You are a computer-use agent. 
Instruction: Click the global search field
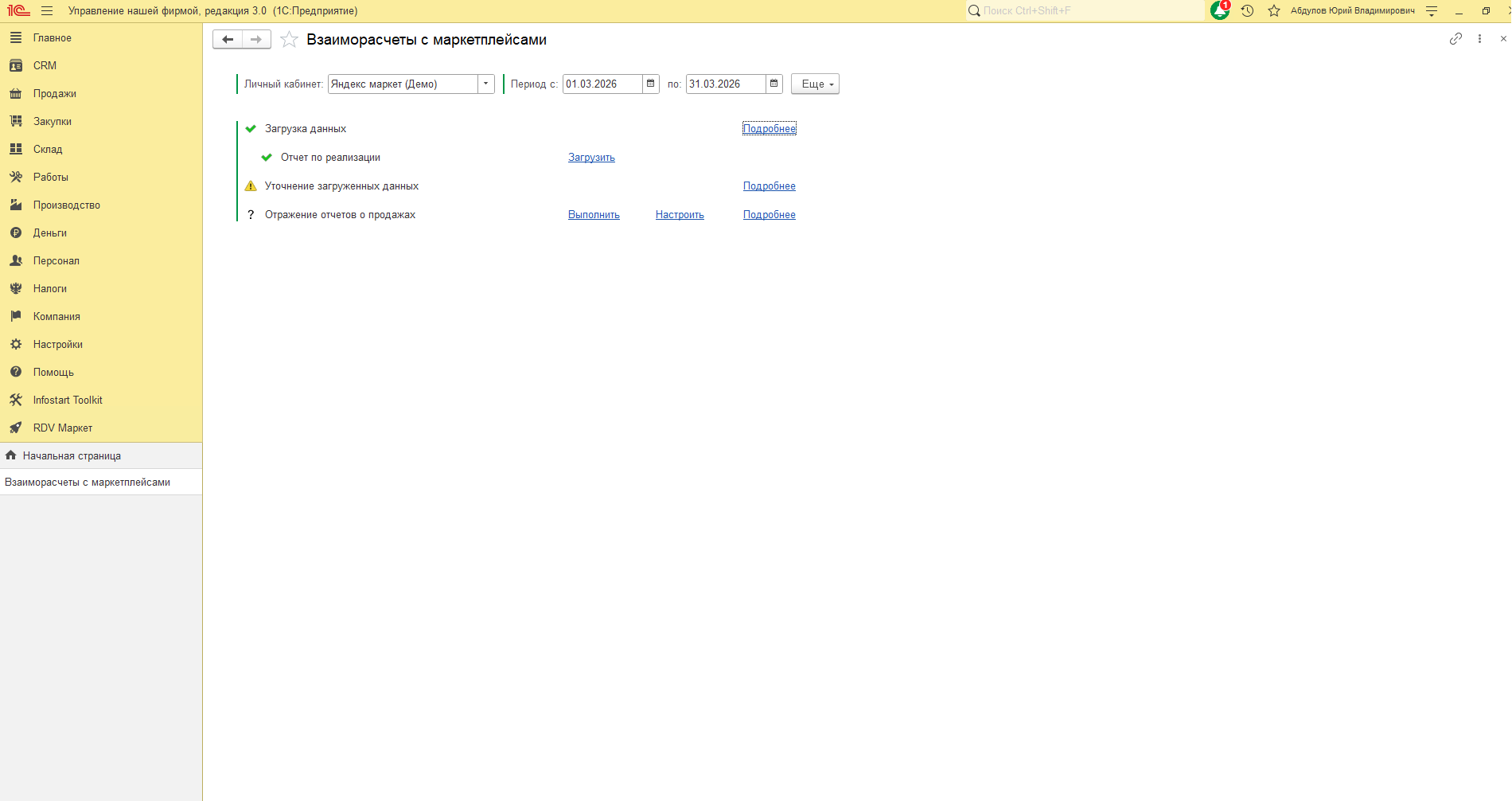click(x=1085, y=11)
